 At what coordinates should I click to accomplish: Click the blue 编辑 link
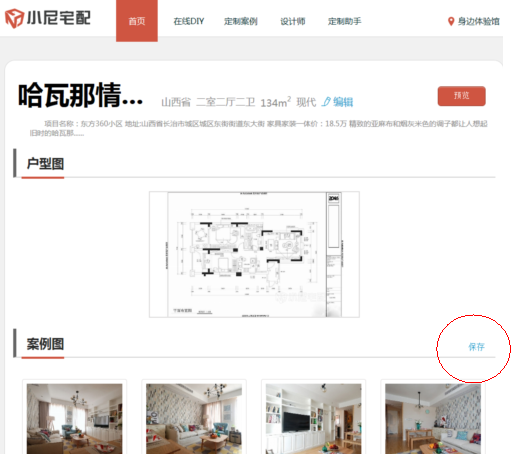click(x=343, y=102)
